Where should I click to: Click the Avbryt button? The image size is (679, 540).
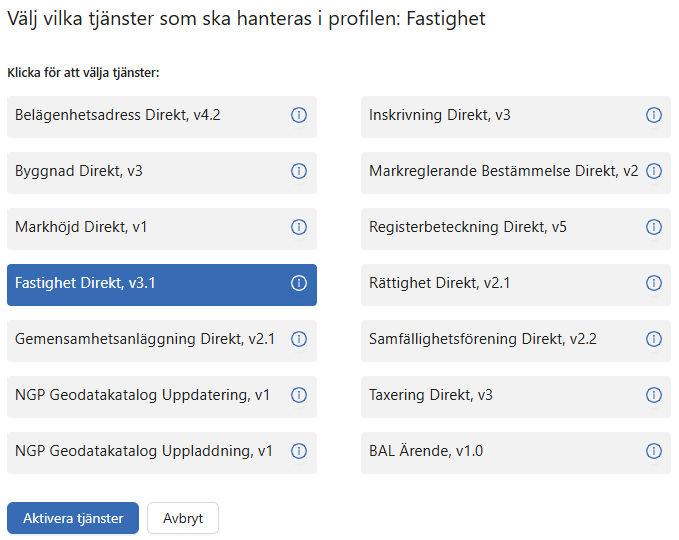[x=183, y=518]
